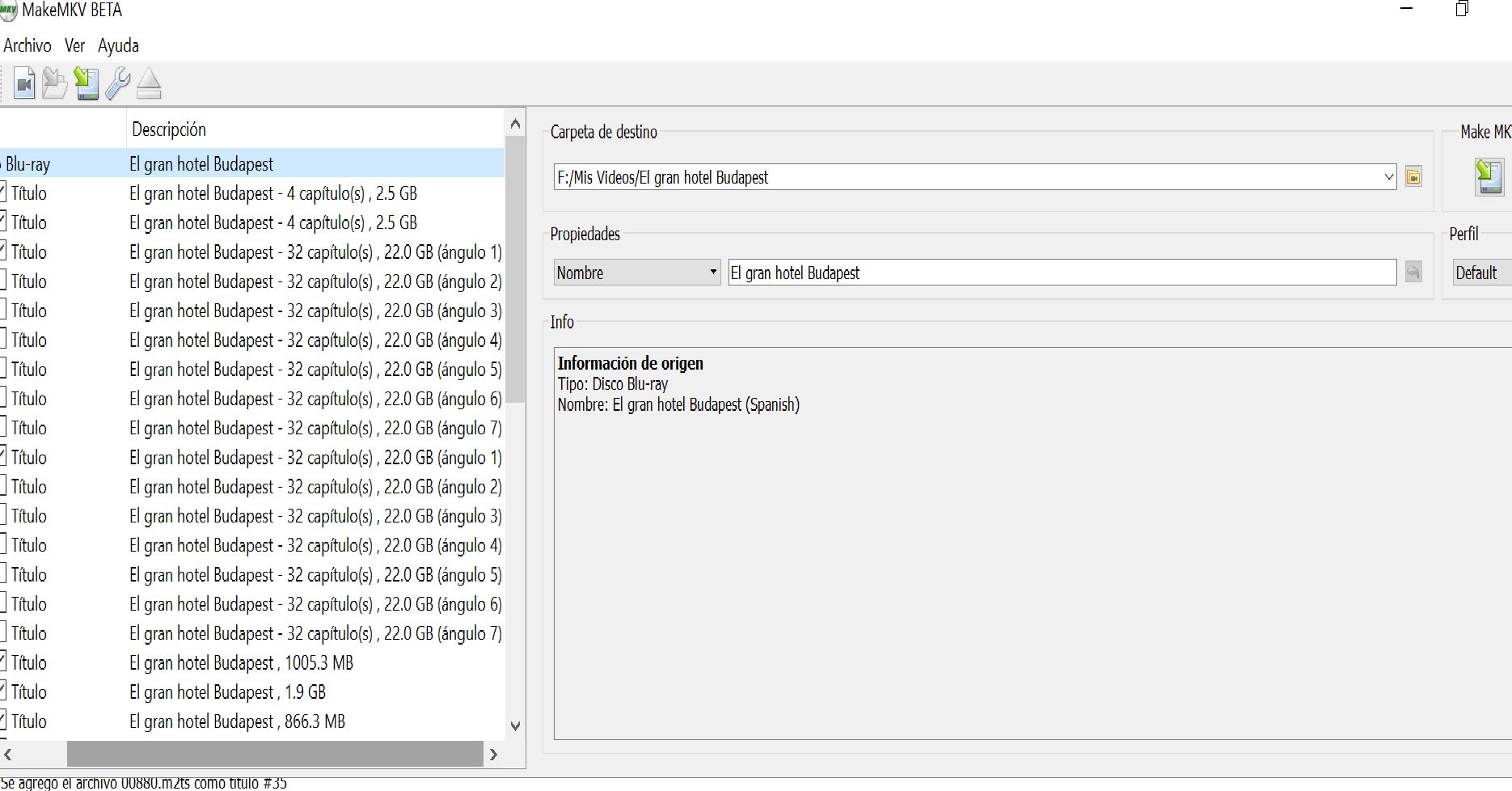The width and height of the screenshot is (1512, 791).
Task: Click the title list scroll-down arrow
Action: [x=515, y=726]
